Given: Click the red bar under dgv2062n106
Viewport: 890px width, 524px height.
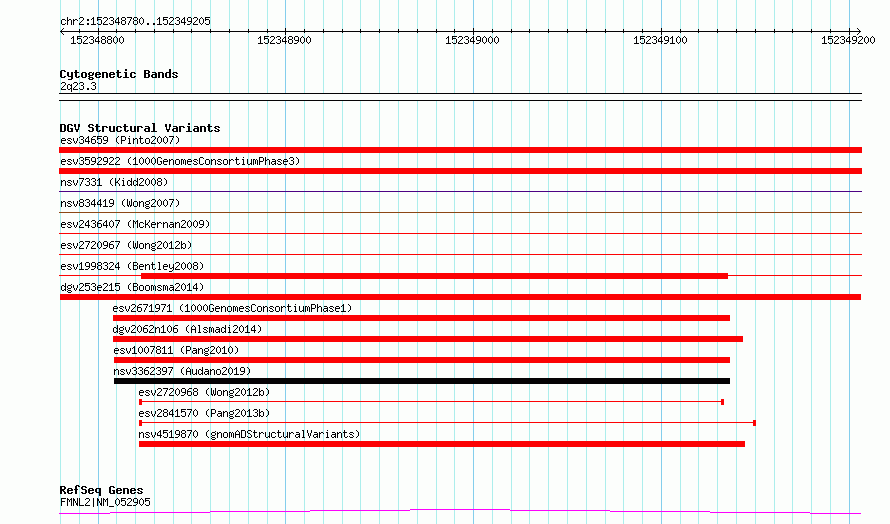Looking at the screenshot, I should [428, 339].
